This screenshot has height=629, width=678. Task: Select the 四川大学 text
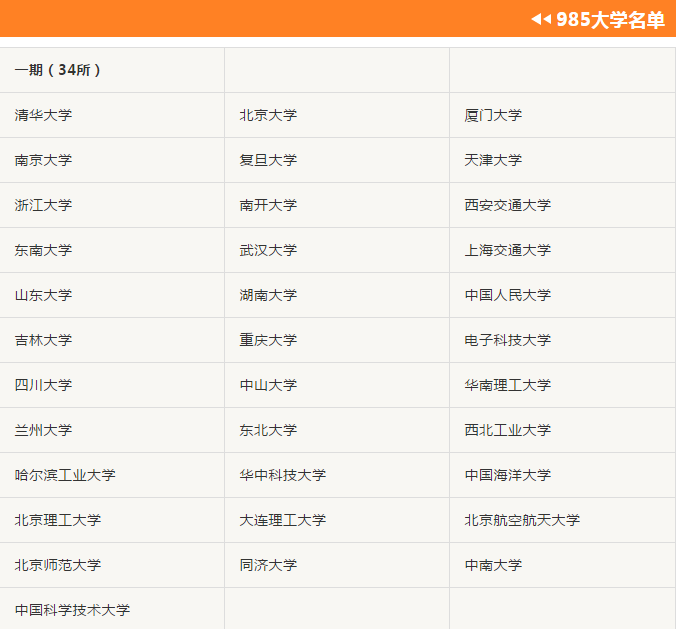coord(43,385)
